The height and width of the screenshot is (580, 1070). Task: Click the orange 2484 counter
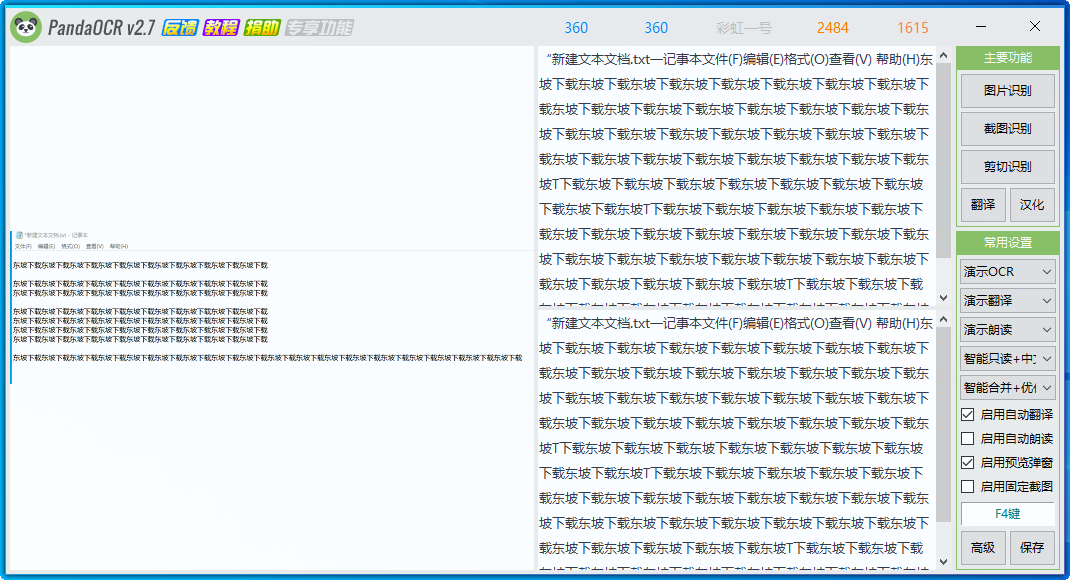pos(832,28)
